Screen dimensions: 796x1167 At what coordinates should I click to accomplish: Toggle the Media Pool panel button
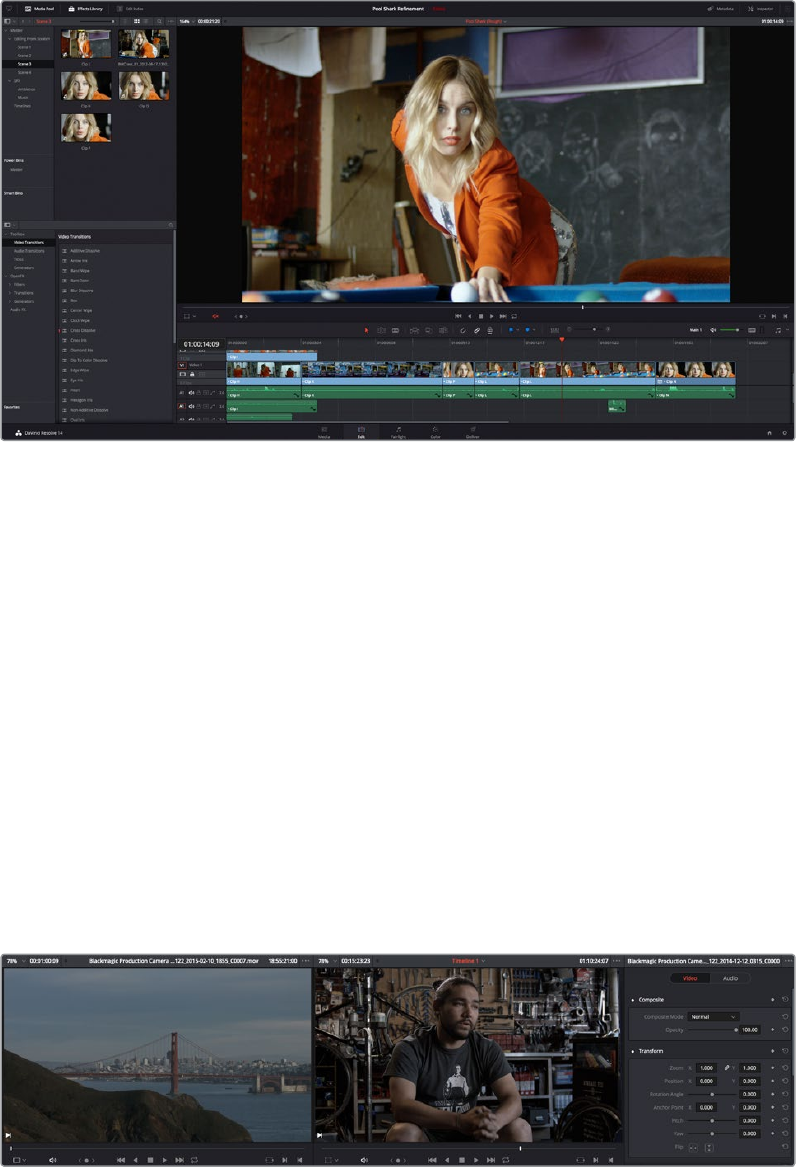pyautogui.click(x=40, y=9)
